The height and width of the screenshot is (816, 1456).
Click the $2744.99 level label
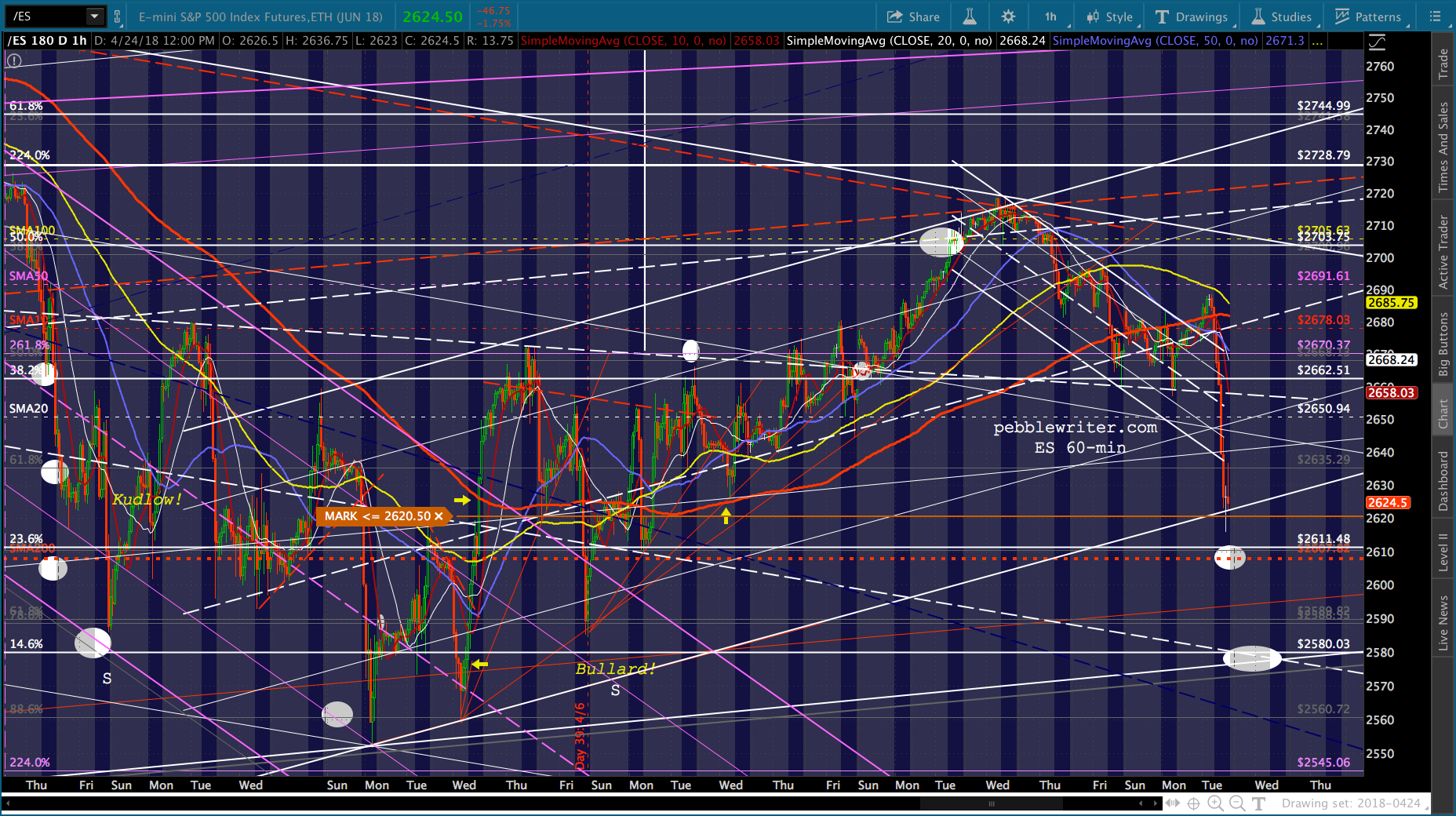click(1323, 106)
